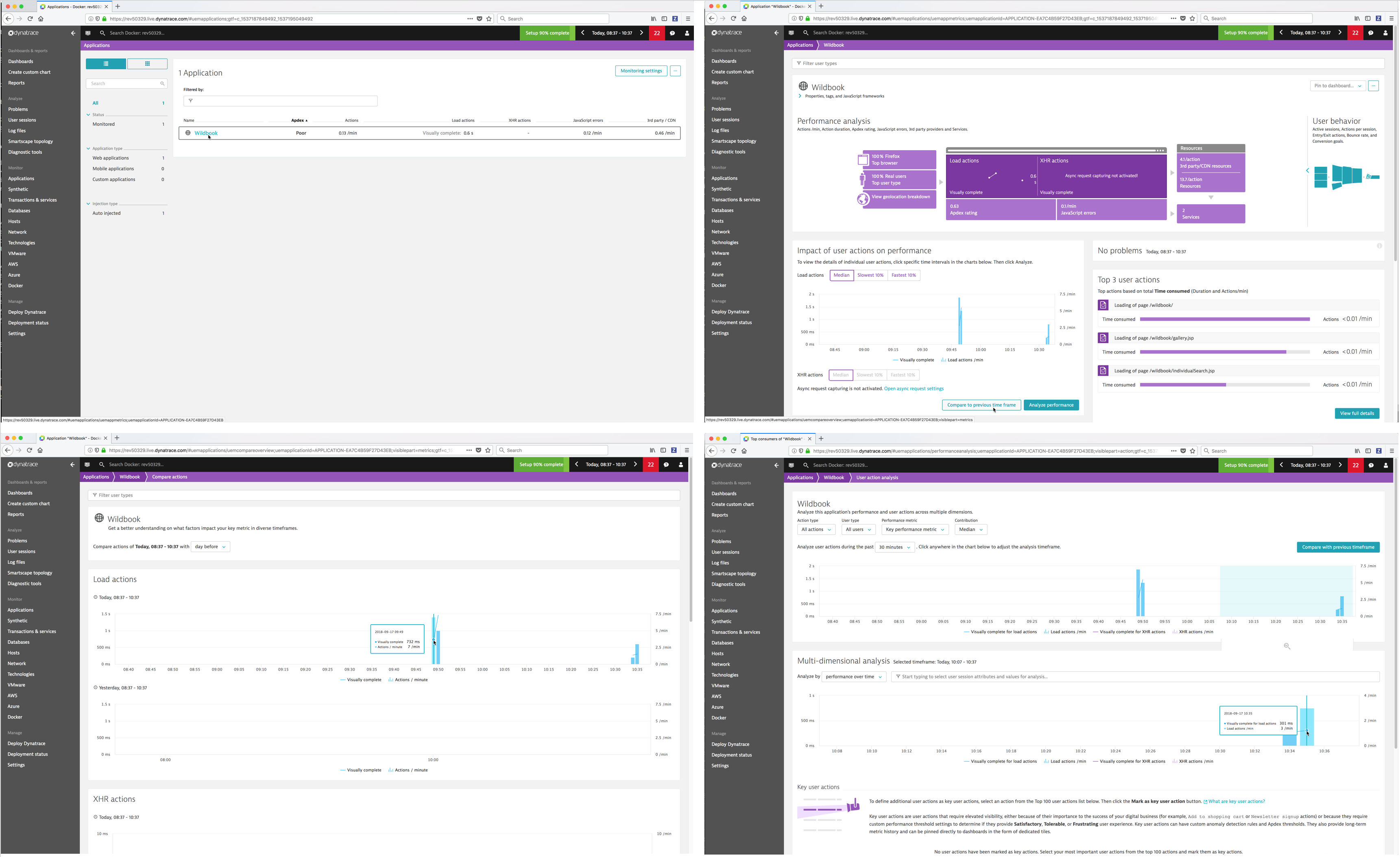Image resolution: width=1400 pixels, height=857 pixels.
Task: Open the more options ellipsis next to Monitoring settings
Action: coord(675,71)
